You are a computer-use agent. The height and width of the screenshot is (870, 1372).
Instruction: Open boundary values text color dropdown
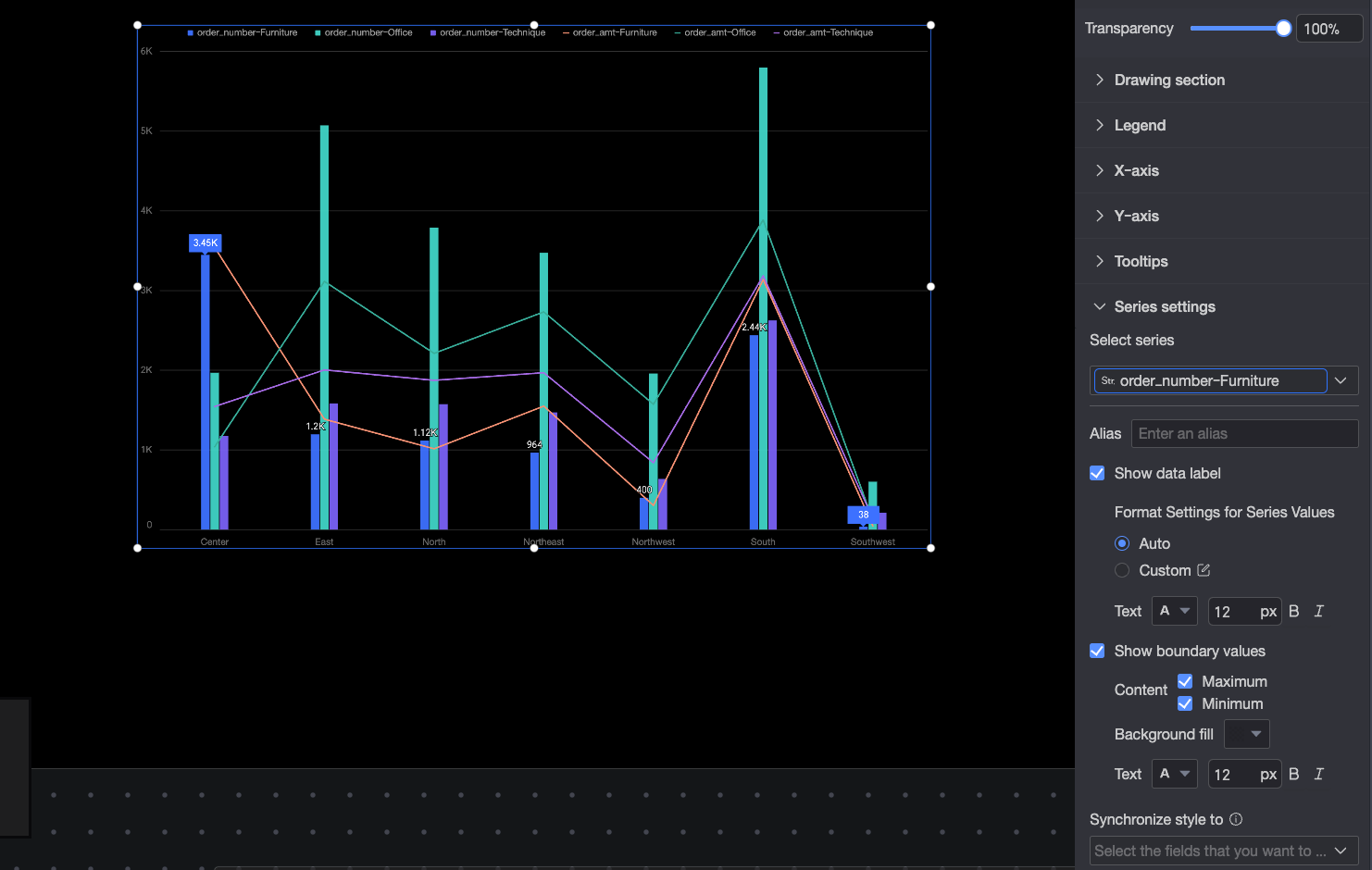[x=1175, y=774]
